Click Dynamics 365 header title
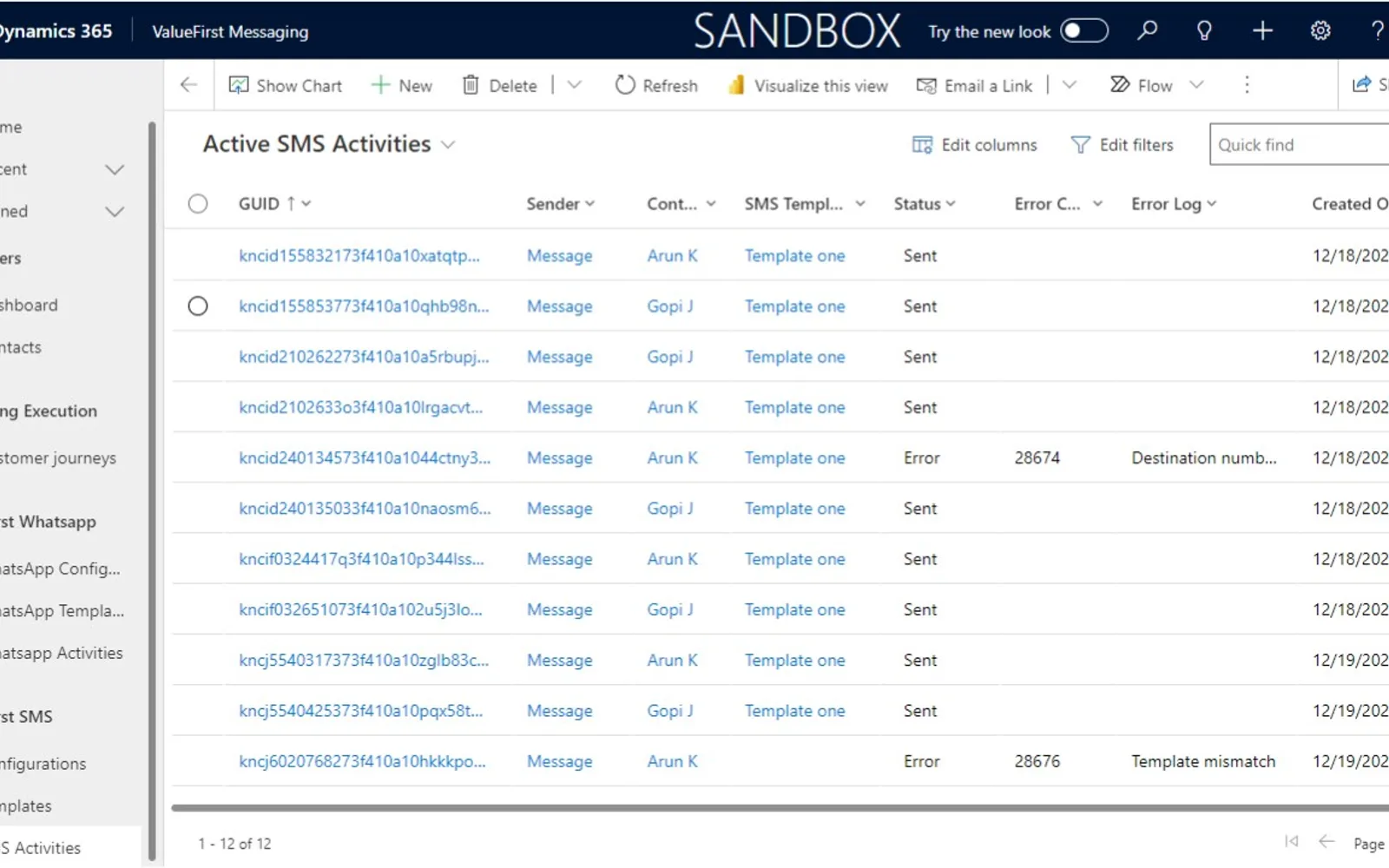 tap(56, 30)
